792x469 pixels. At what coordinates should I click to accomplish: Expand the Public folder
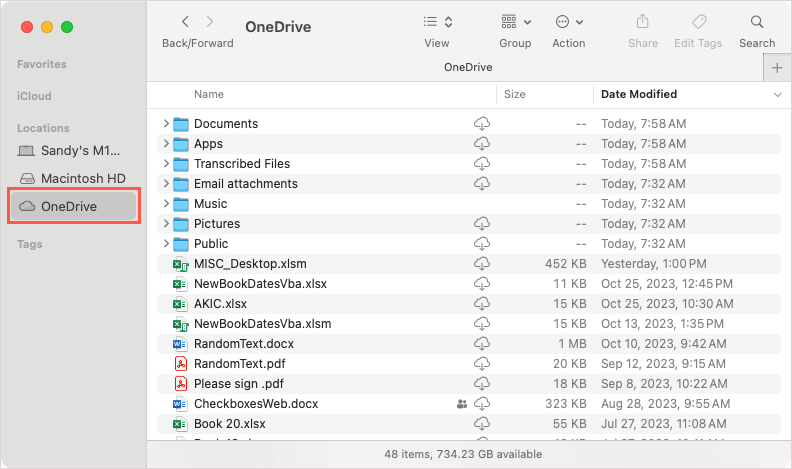pyautogui.click(x=166, y=243)
